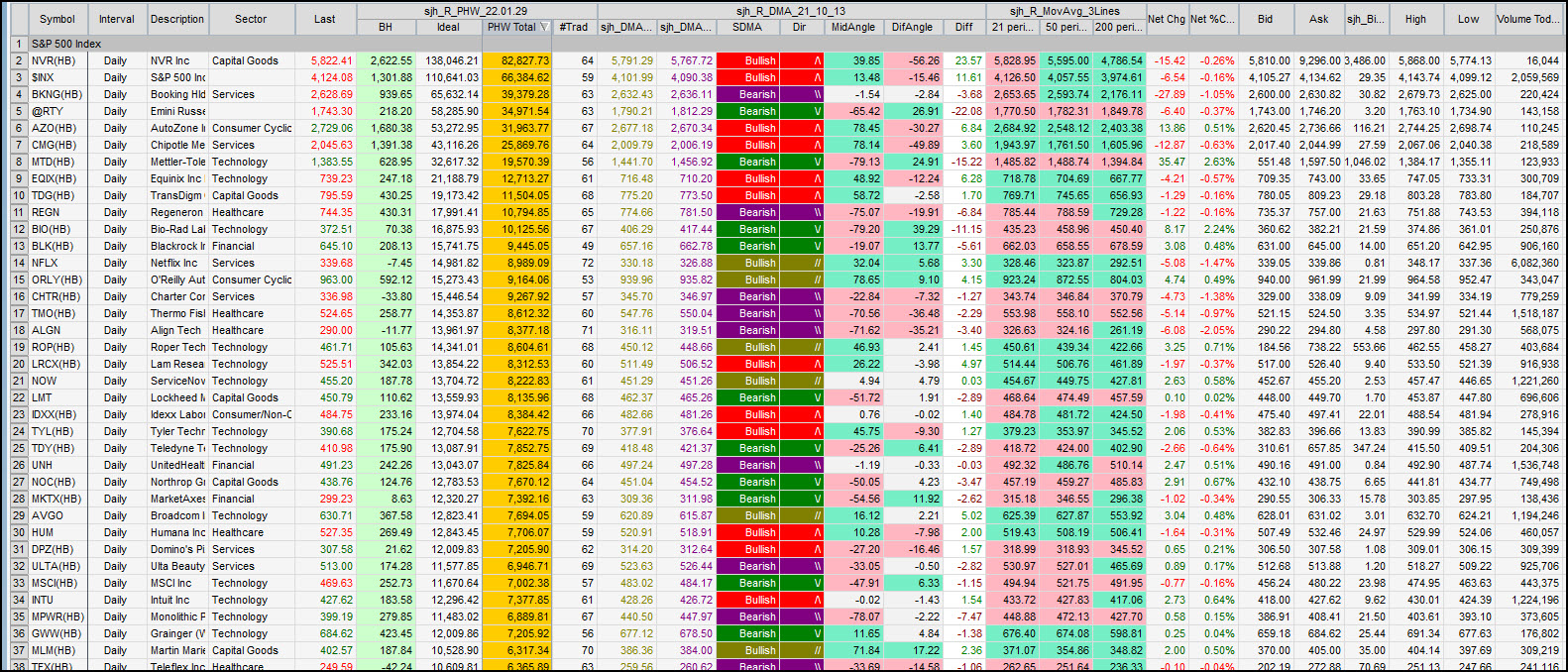1568x672 pixels.
Task: Click the Sector column header
Action: click(x=251, y=19)
